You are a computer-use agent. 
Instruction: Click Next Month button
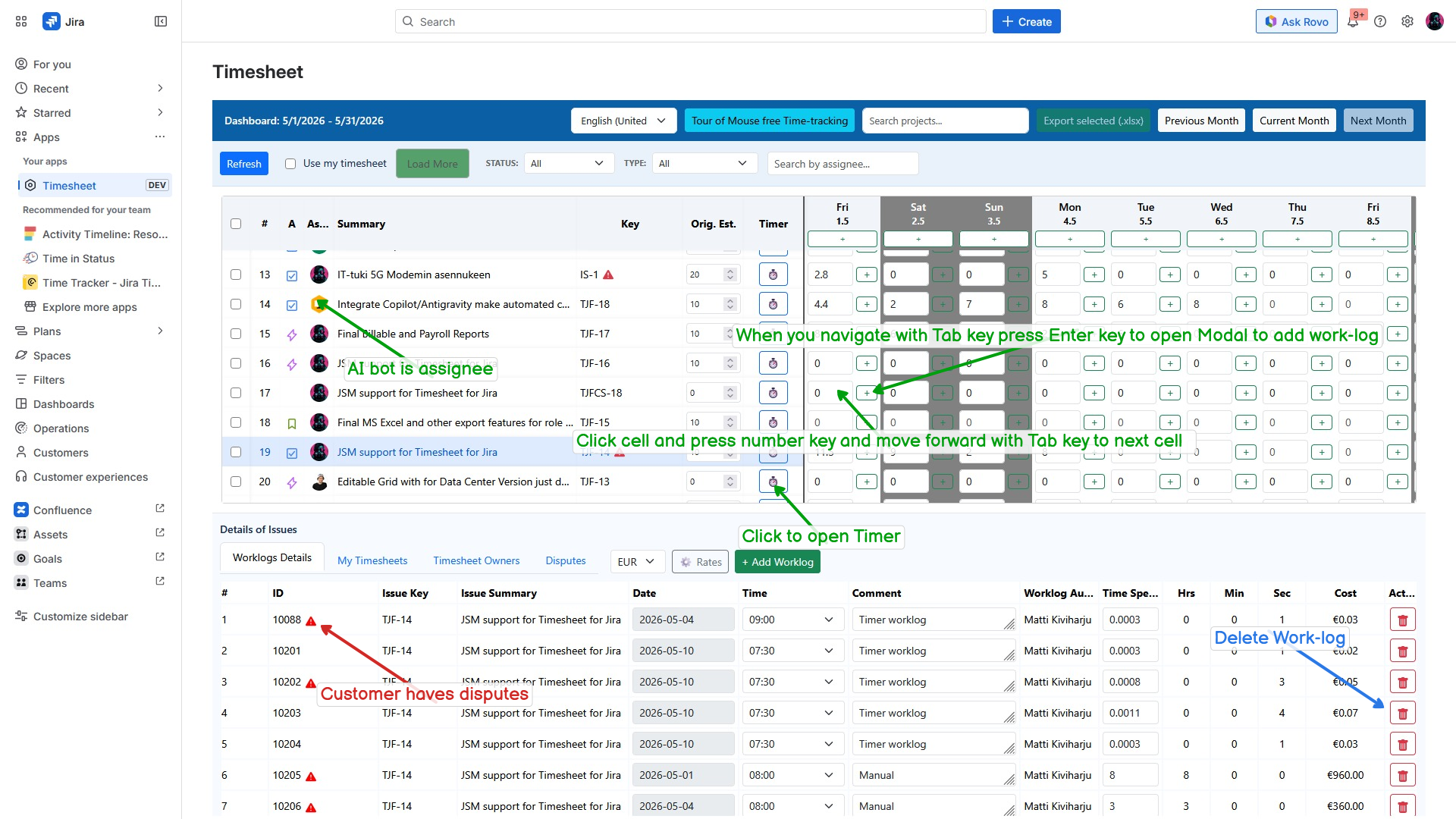point(1378,121)
